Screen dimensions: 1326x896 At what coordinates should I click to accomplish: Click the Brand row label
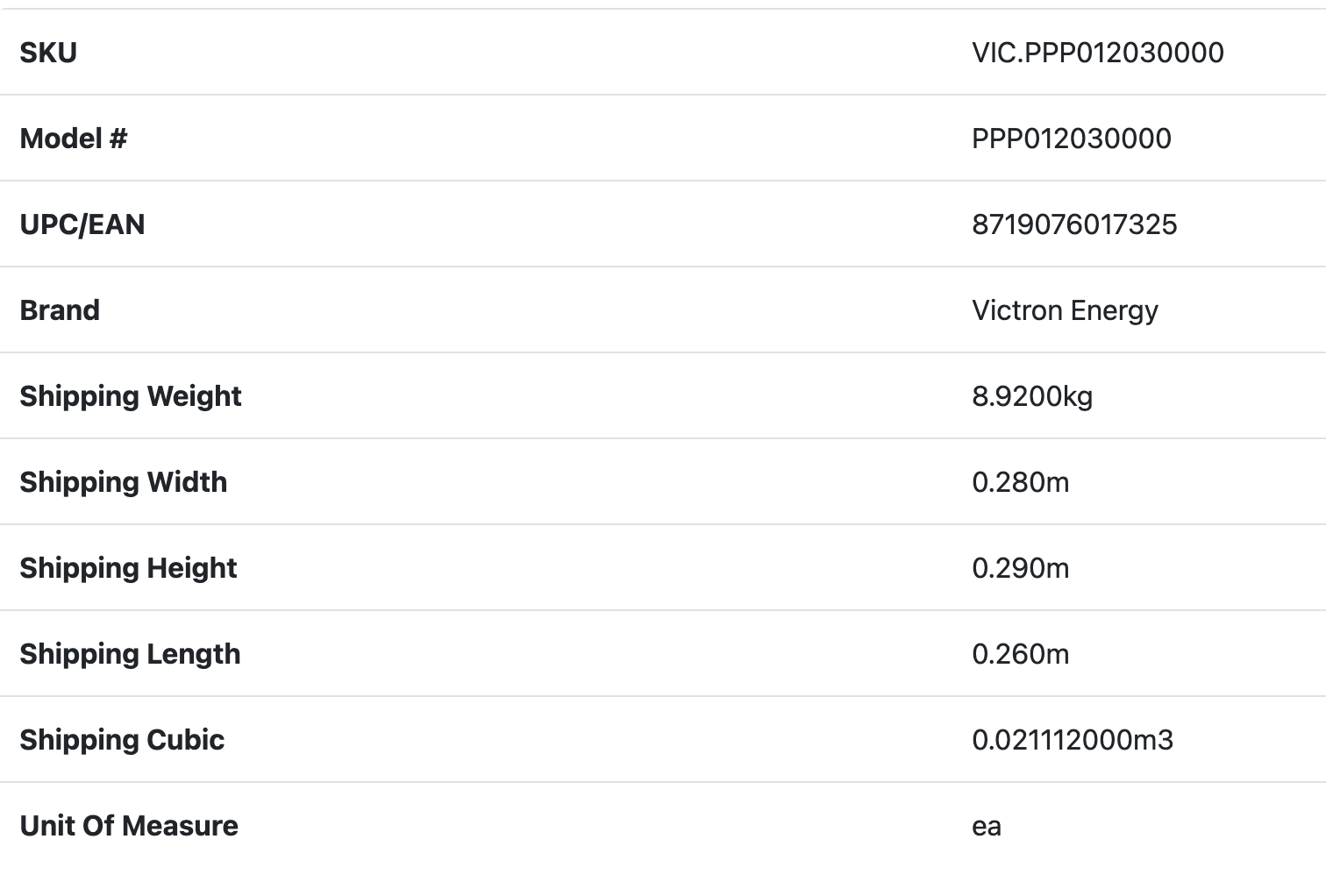(60, 310)
